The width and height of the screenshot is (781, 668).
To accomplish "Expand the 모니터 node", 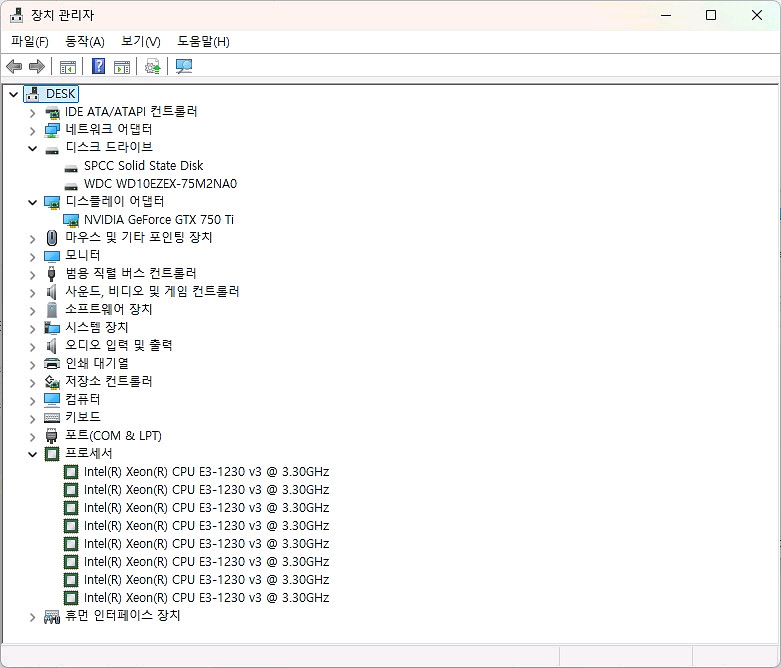I will pyautogui.click(x=32, y=257).
